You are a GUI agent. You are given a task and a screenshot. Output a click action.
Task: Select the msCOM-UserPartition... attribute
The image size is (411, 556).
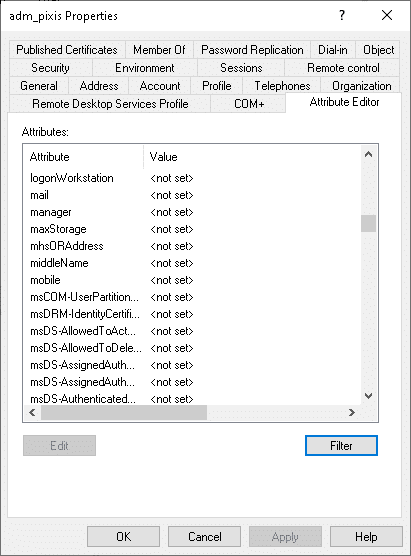click(84, 297)
